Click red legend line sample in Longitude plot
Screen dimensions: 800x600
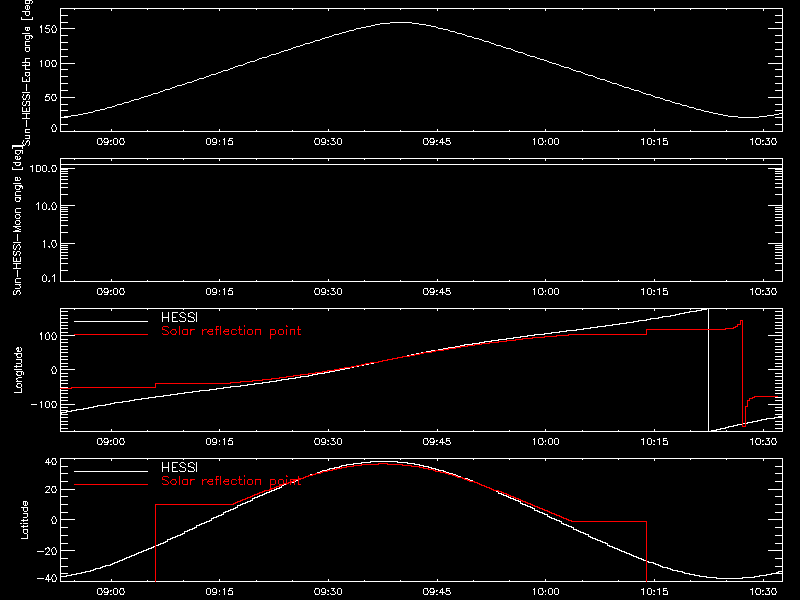[111, 335]
